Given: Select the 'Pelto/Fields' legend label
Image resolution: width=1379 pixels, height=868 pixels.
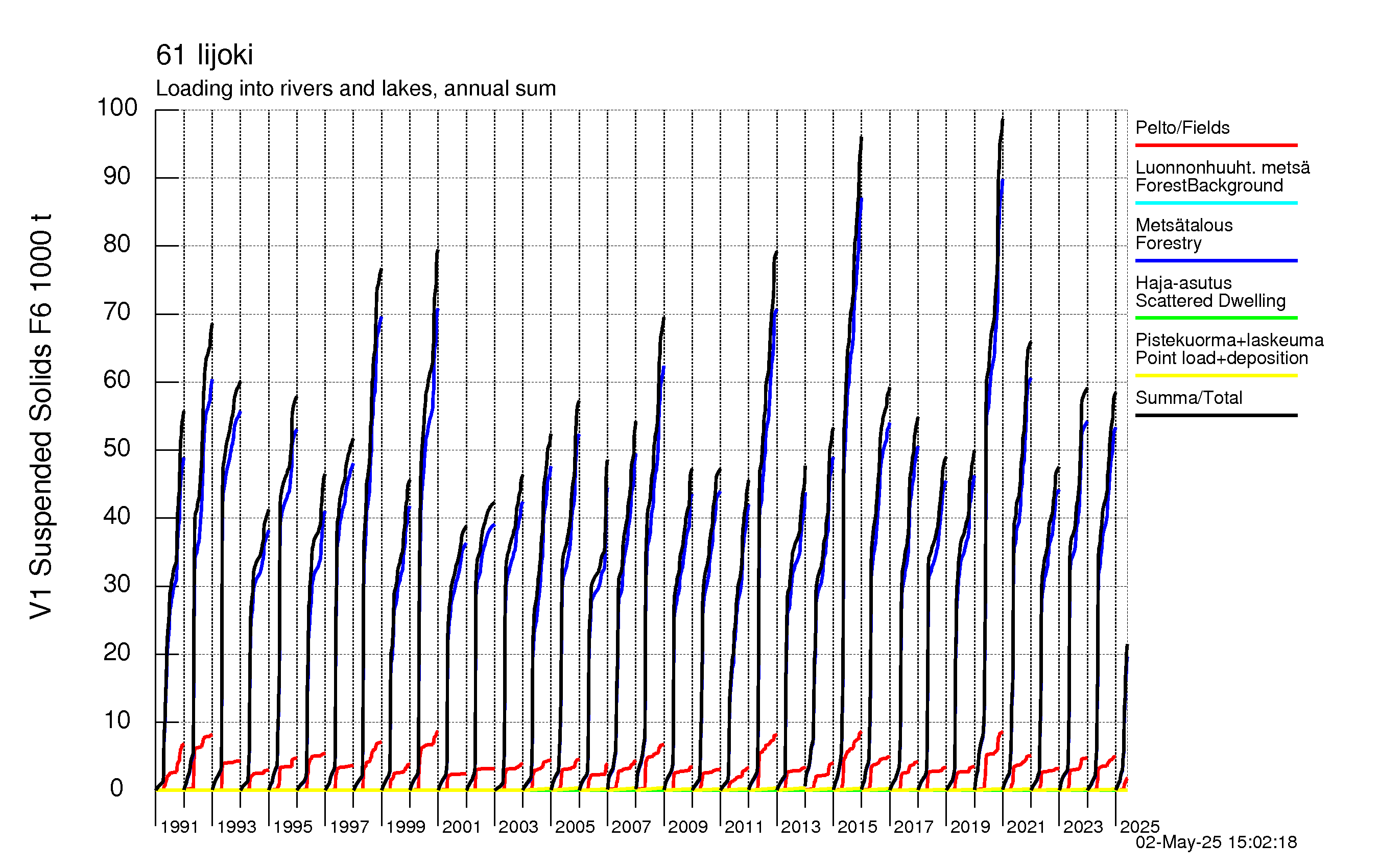Looking at the screenshot, I should click(x=1182, y=128).
